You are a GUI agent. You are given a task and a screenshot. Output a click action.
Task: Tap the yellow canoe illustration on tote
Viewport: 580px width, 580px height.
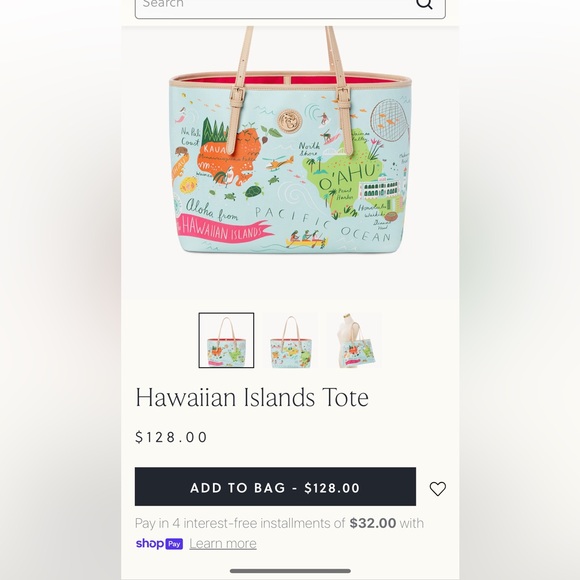click(306, 239)
